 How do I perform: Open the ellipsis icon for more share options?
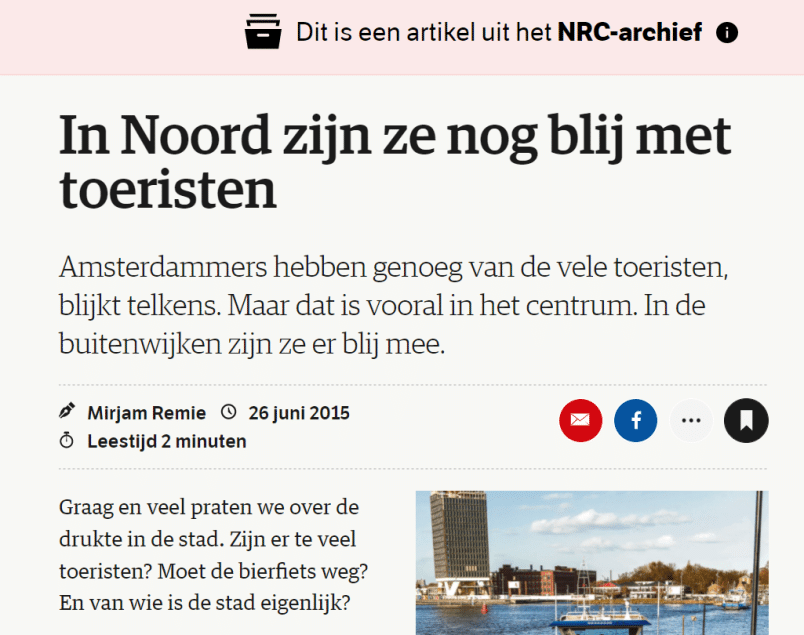(x=691, y=420)
